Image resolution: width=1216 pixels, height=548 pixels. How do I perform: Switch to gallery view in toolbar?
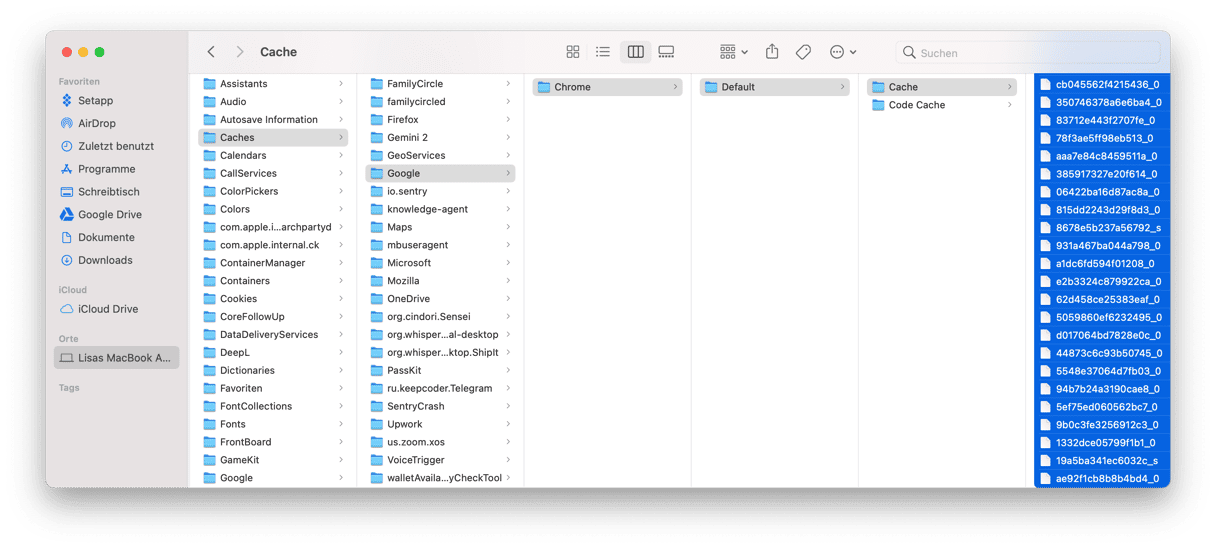(666, 52)
